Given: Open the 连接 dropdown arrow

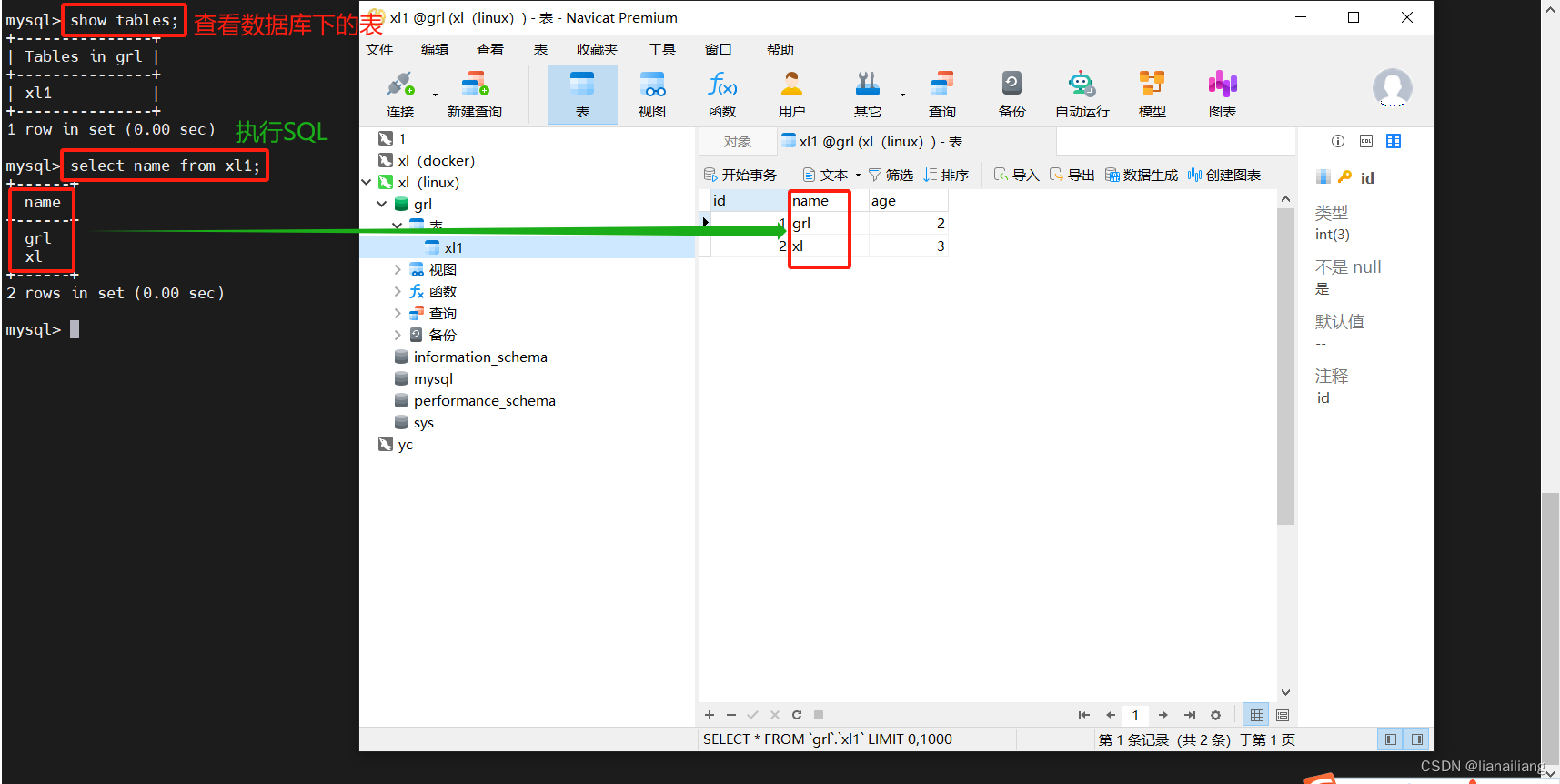Looking at the screenshot, I should point(435,95).
